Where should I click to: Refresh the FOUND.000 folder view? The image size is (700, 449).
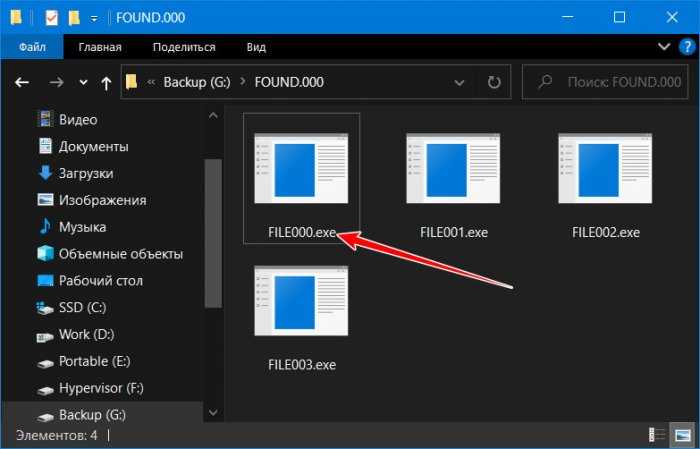(x=494, y=82)
